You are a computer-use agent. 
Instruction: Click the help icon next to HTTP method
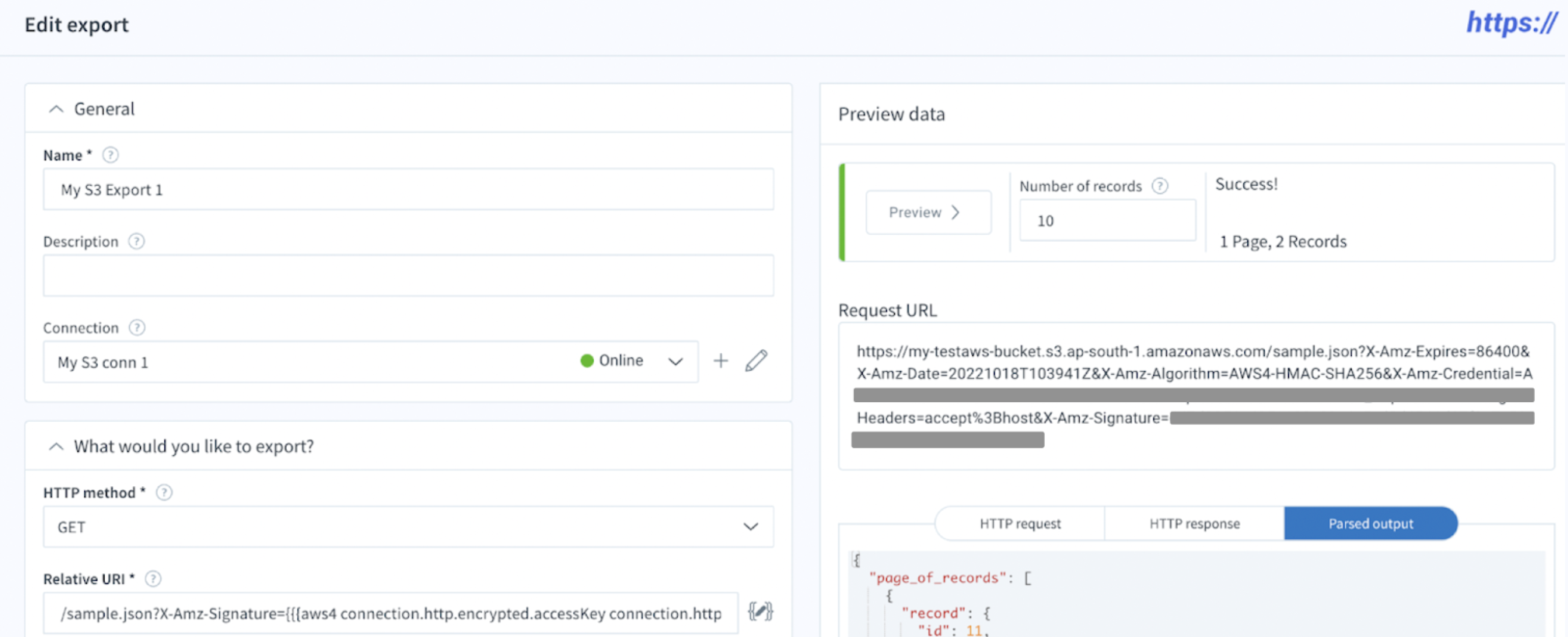(164, 493)
